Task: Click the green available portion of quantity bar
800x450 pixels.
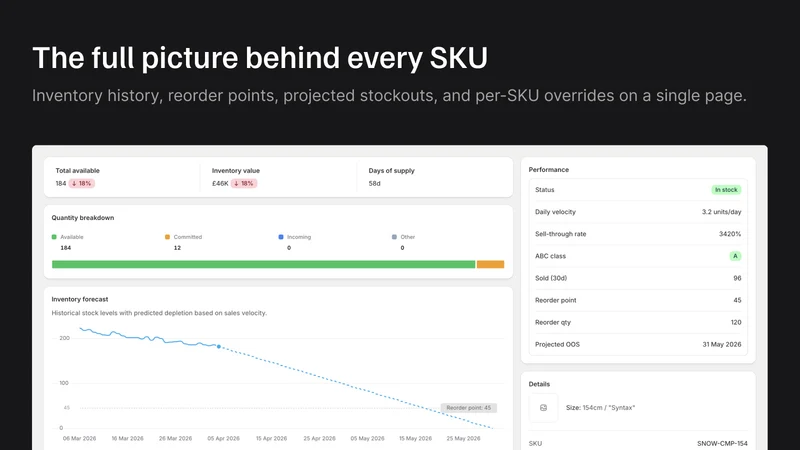Action: [263, 264]
